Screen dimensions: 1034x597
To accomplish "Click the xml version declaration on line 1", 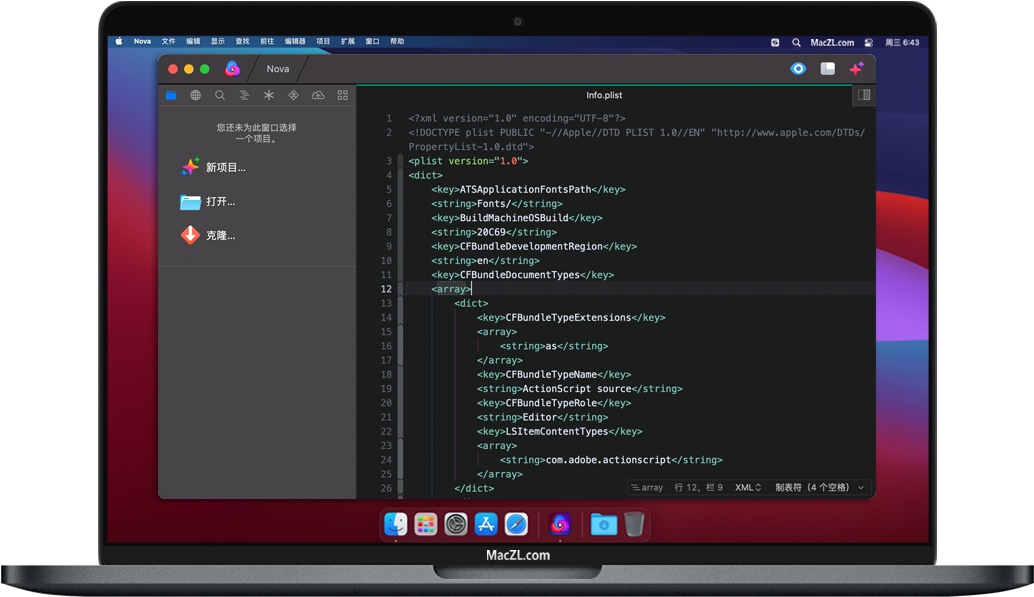I will point(517,119).
